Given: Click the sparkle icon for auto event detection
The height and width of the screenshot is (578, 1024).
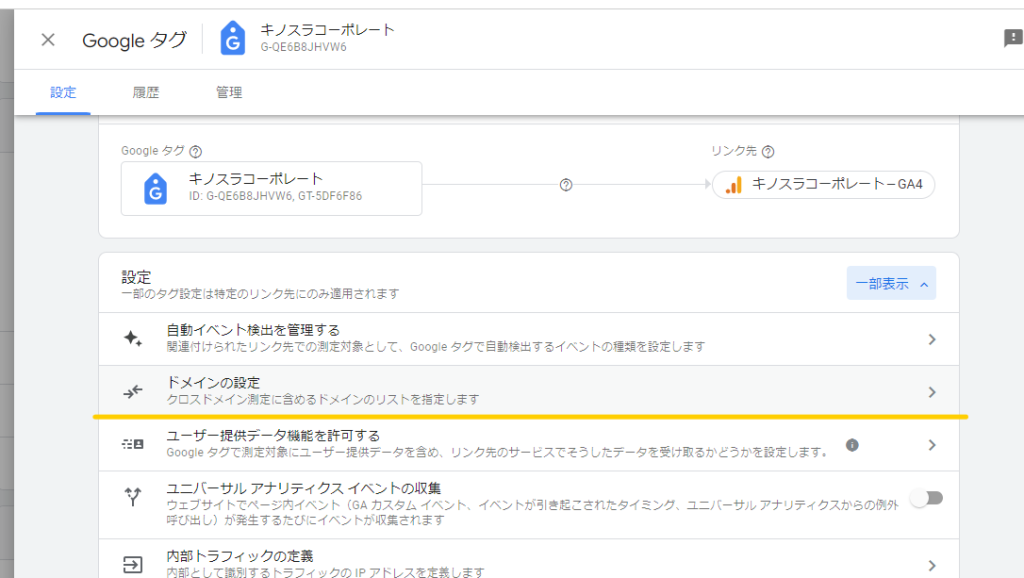Looking at the screenshot, I should [x=133, y=338].
